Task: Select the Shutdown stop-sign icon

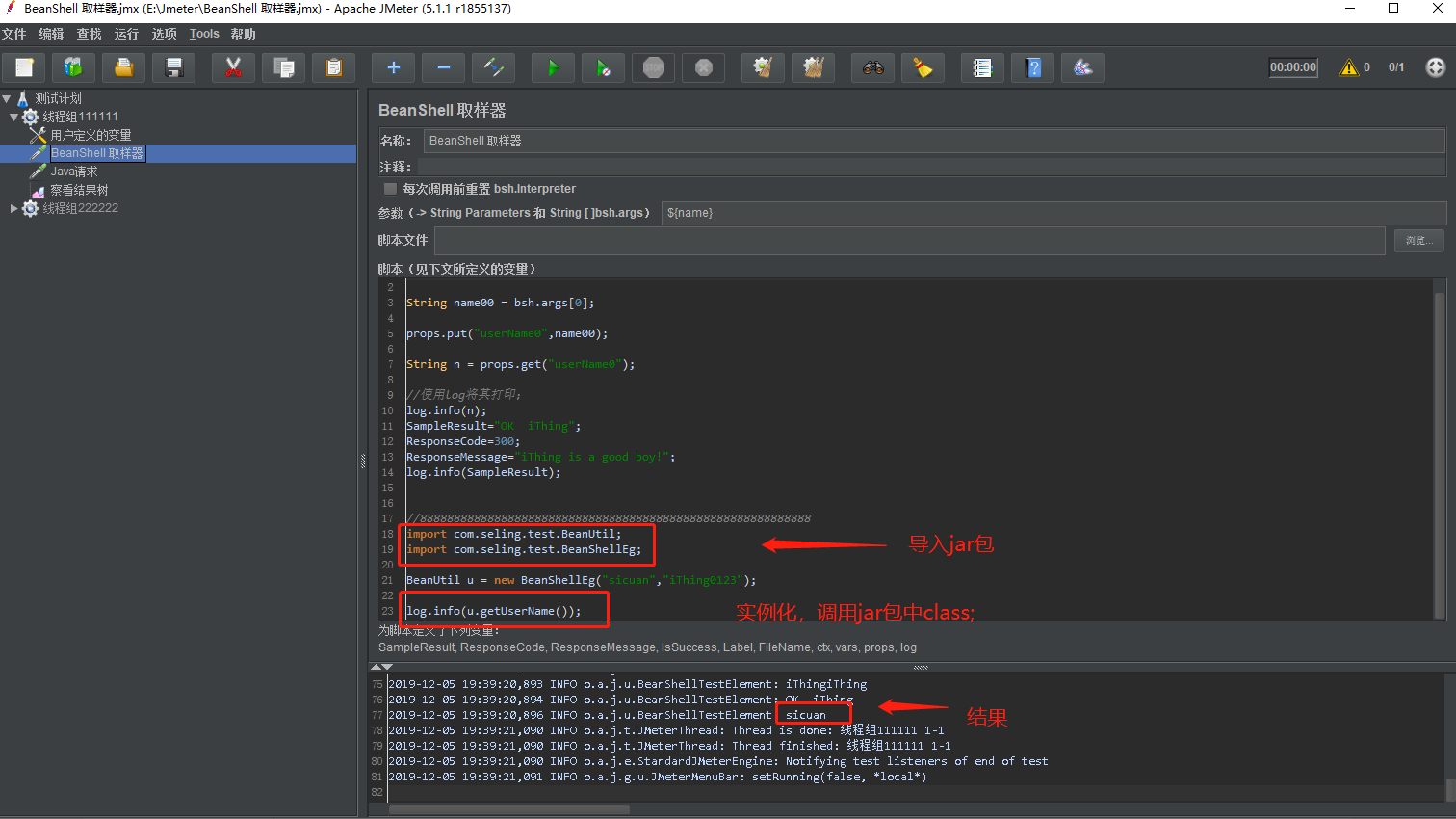Action: (x=703, y=67)
